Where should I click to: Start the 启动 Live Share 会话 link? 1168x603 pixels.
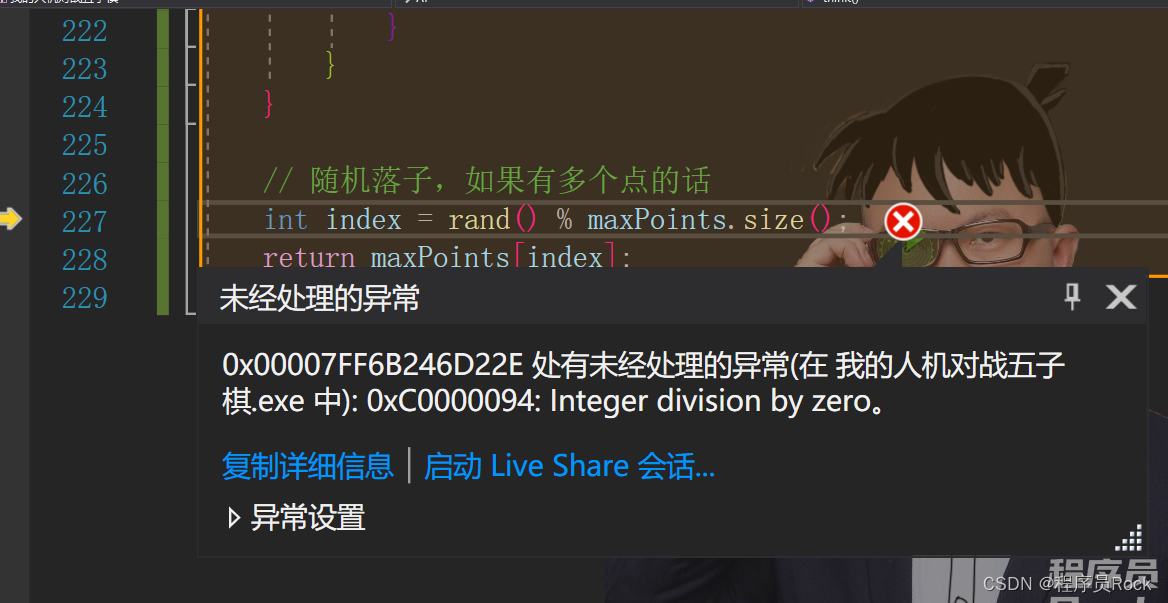[569, 466]
